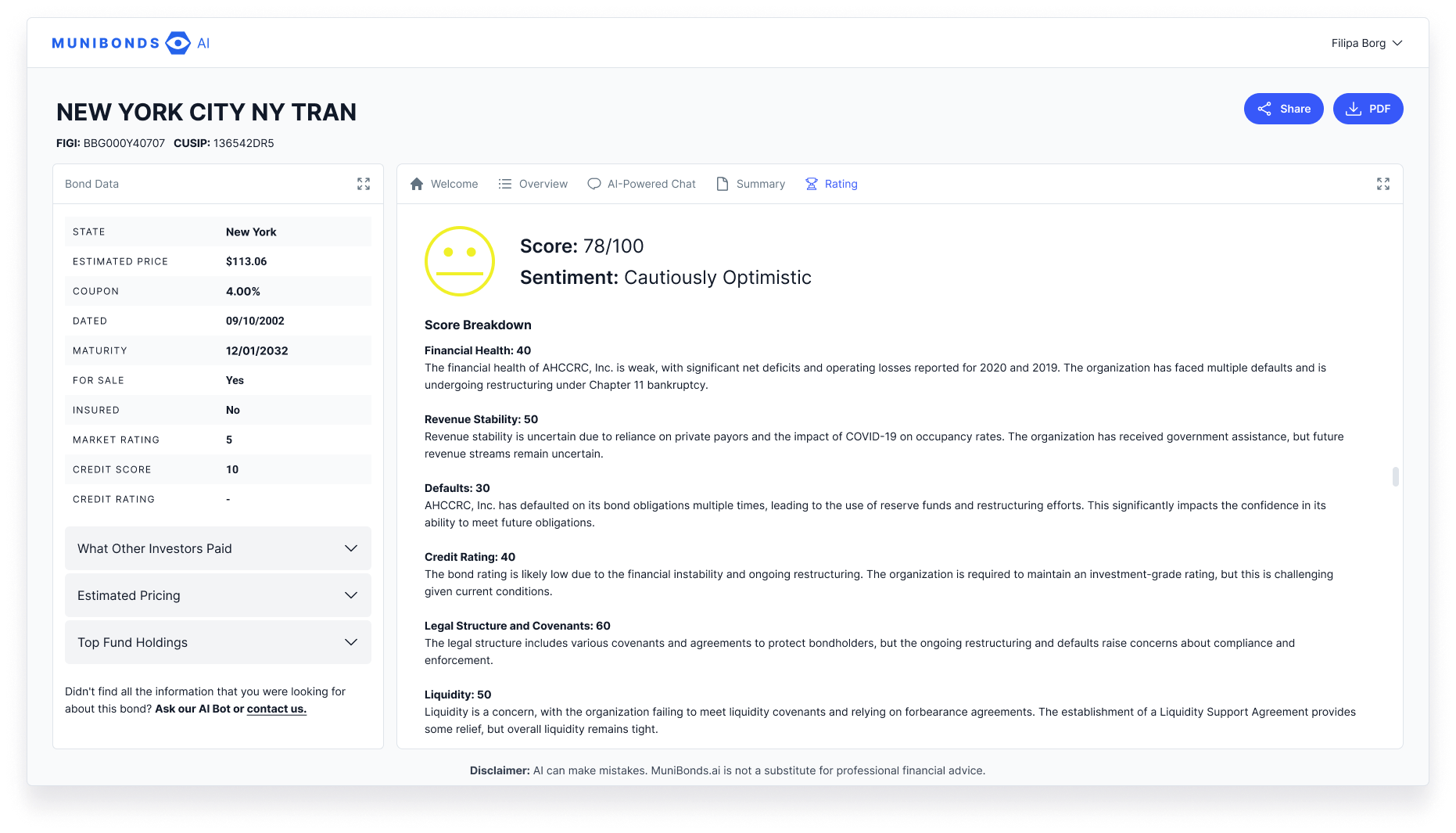Click the Overview list icon
This screenshot has height=833, width=1456.
coord(505,184)
